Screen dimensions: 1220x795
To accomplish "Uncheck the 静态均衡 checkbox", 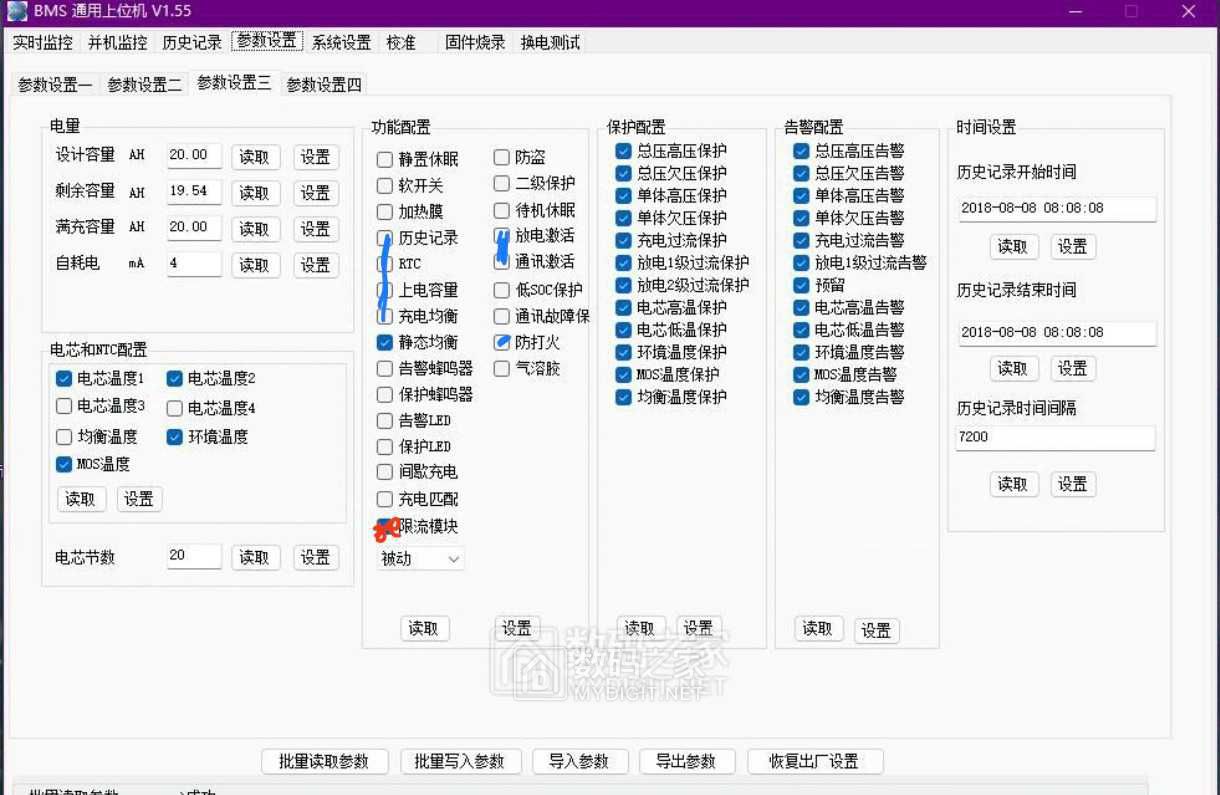I will tap(385, 342).
